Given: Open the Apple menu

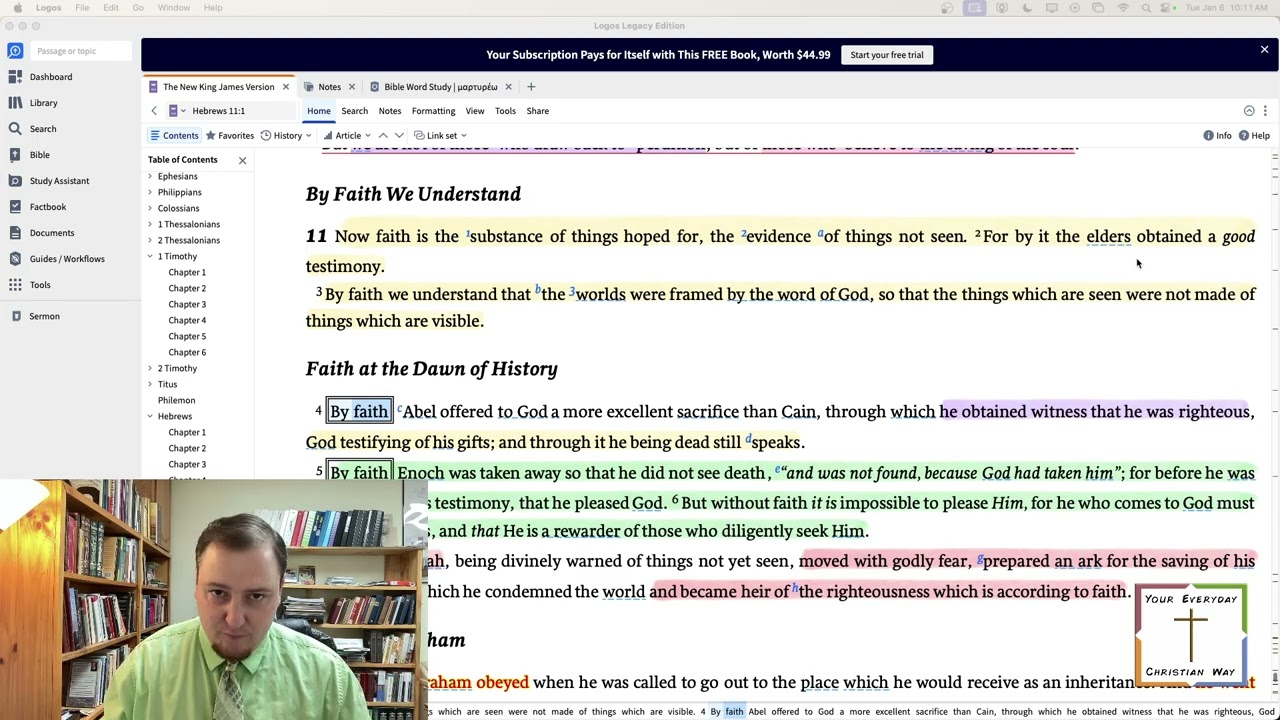Looking at the screenshot, I should (18, 8).
